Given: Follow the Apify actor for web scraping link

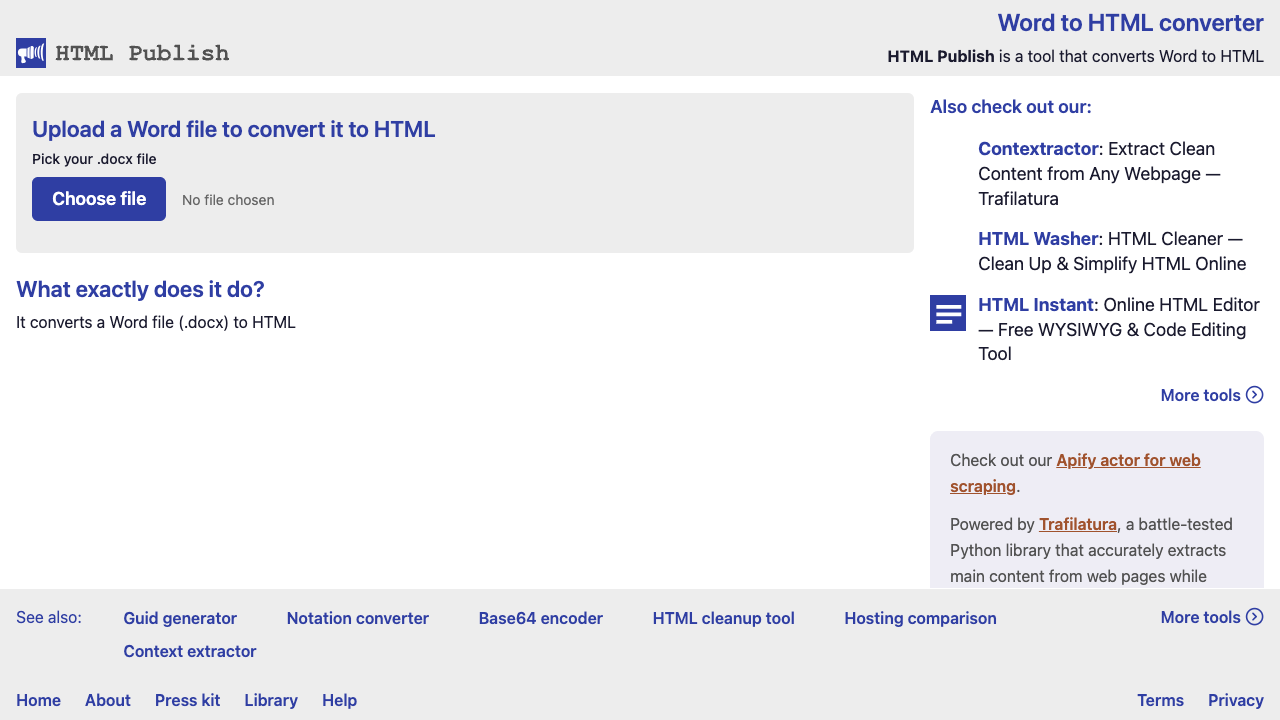Looking at the screenshot, I should [1128, 461].
